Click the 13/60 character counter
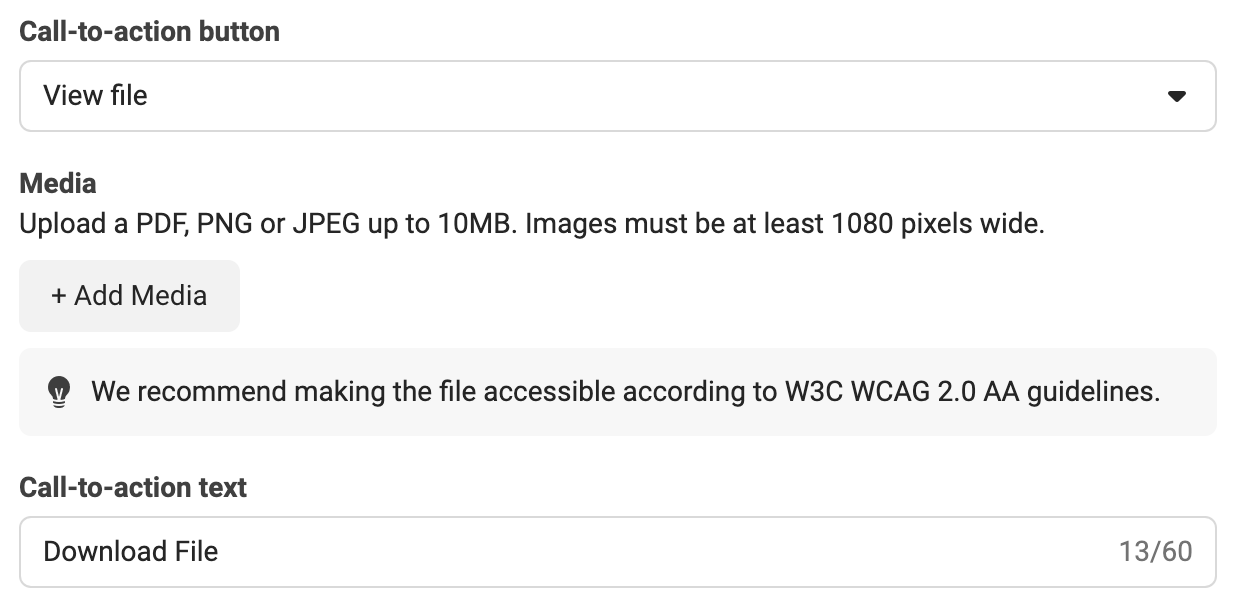1236x610 pixels. tap(1156, 552)
